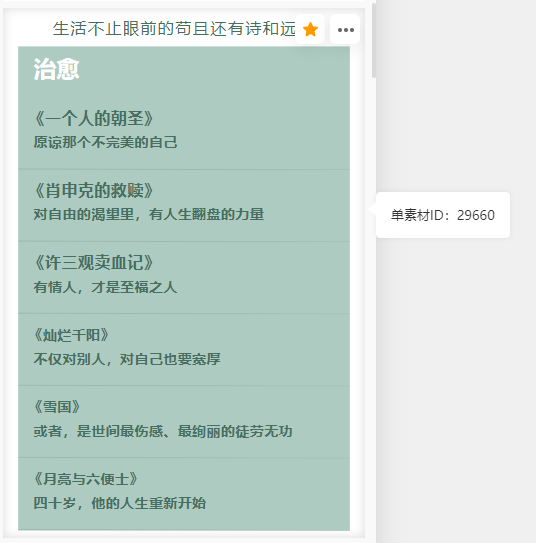Click the vertical scrollbar handle
The height and width of the screenshot is (543, 536).
[374, 41]
